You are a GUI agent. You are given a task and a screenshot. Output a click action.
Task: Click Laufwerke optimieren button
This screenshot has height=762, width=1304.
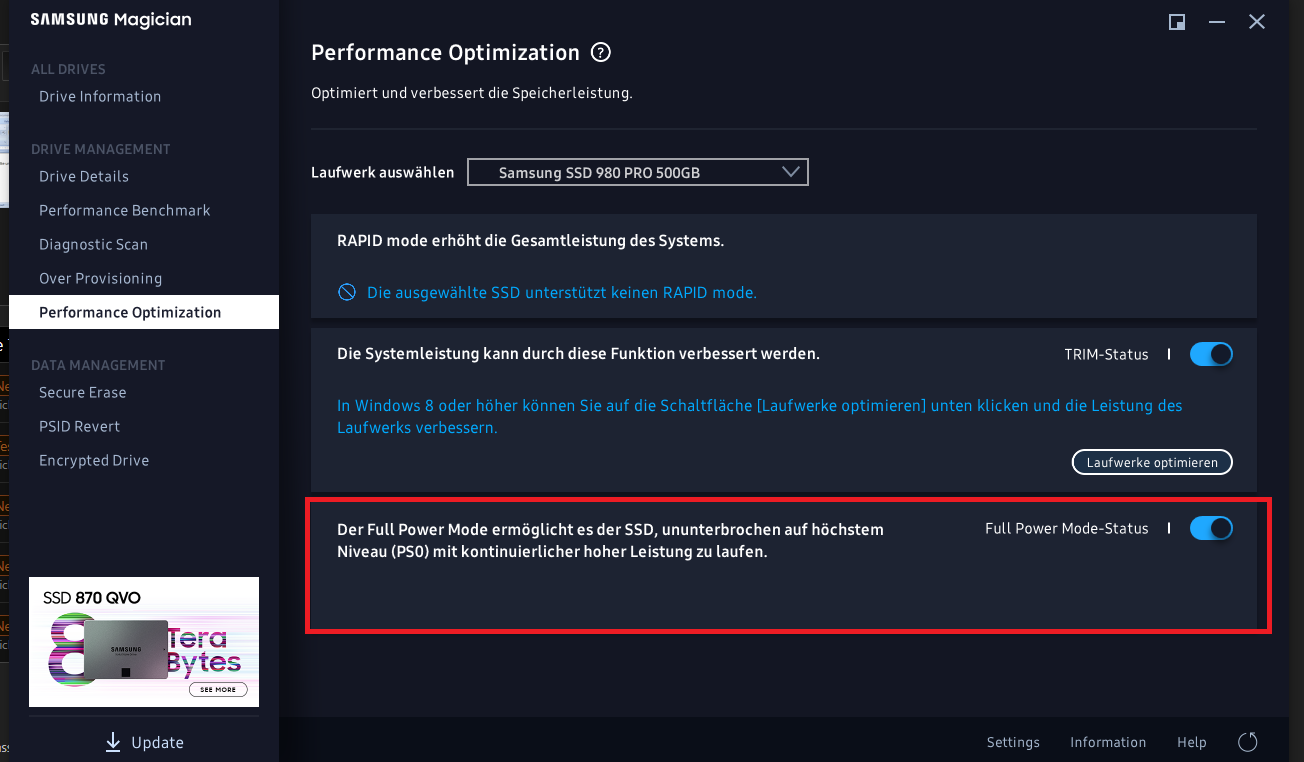click(1152, 462)
